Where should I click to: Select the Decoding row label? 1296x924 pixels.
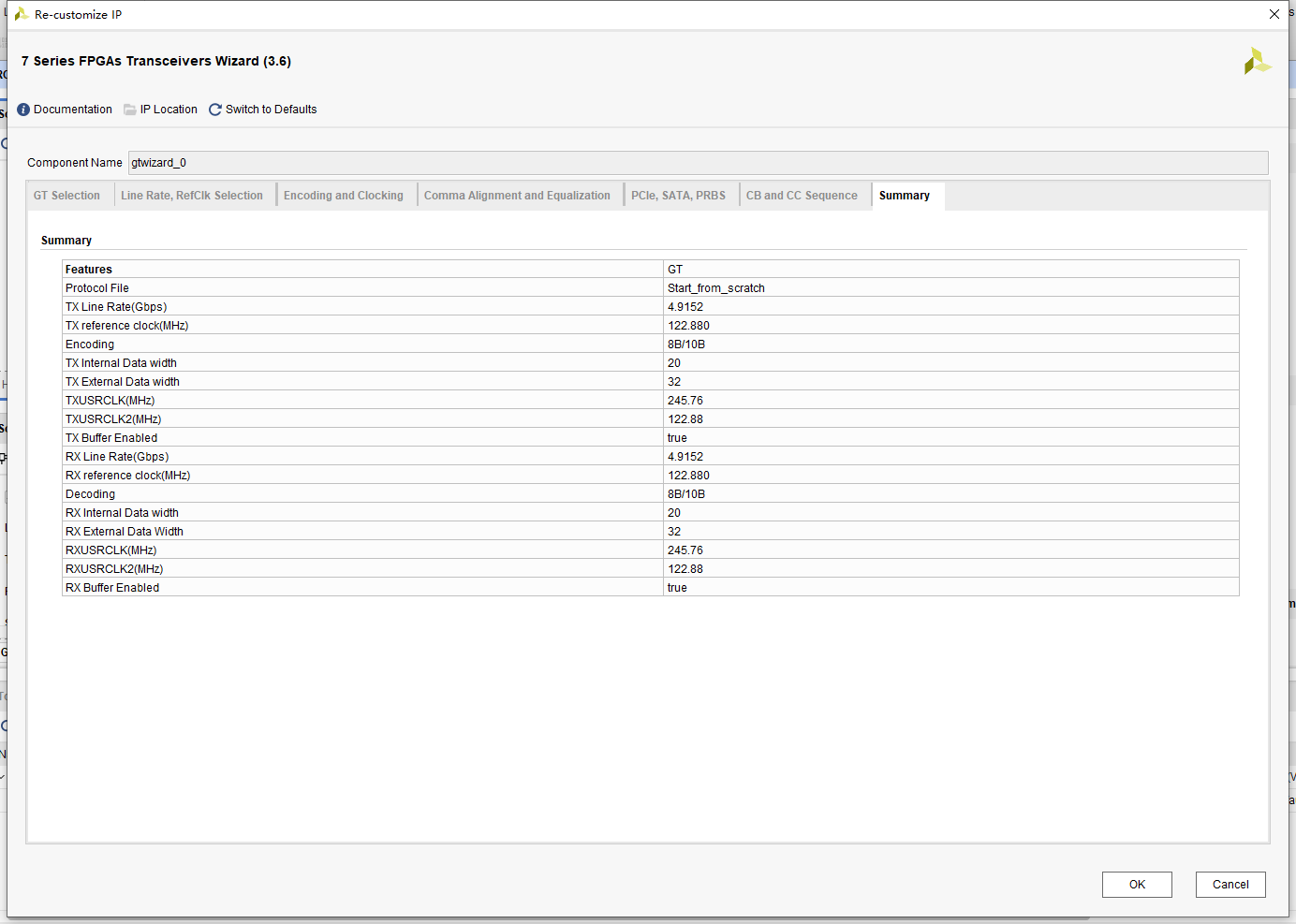[x=90, y=494]
